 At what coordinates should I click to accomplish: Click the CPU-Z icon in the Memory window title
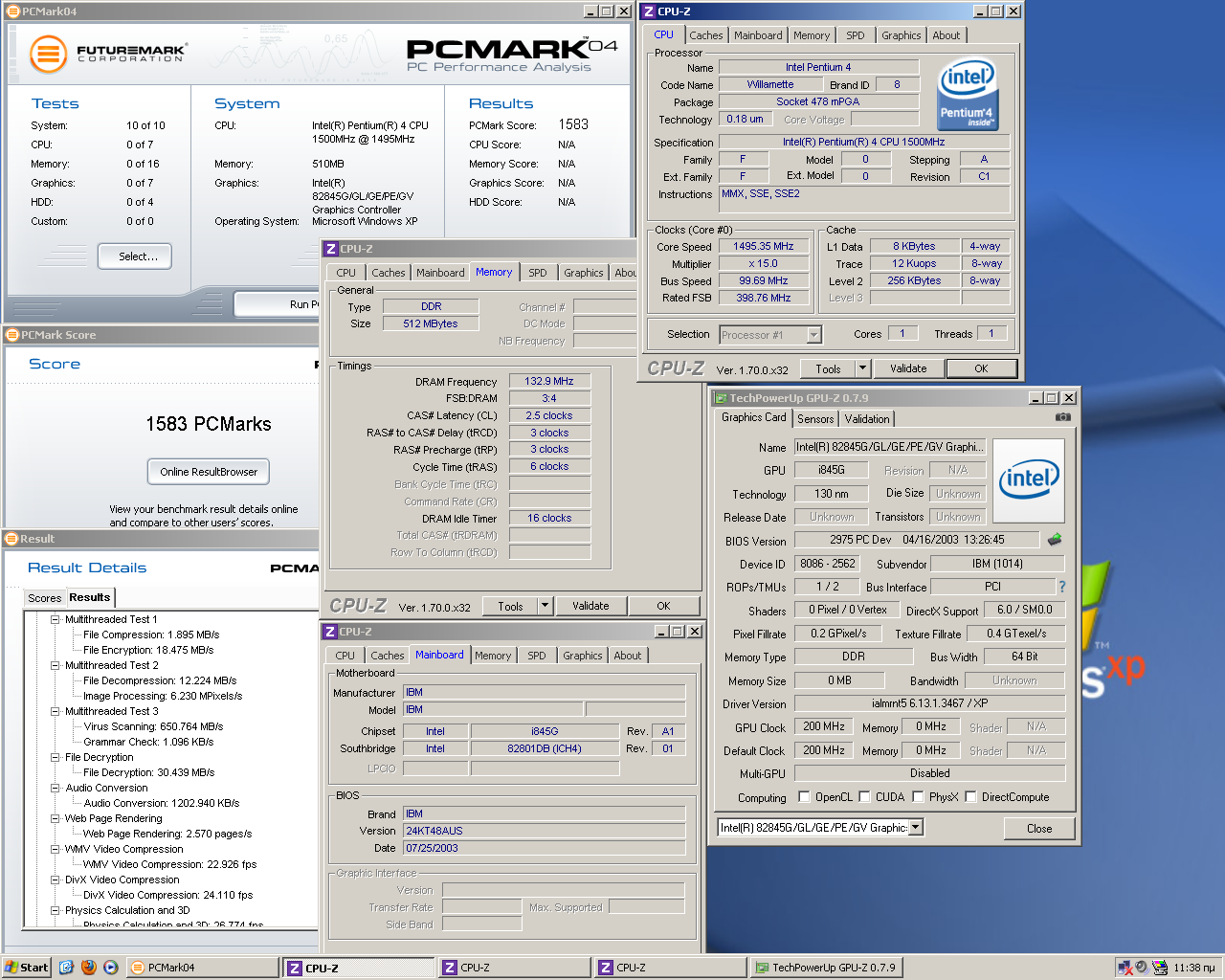[x=331, y=249]
